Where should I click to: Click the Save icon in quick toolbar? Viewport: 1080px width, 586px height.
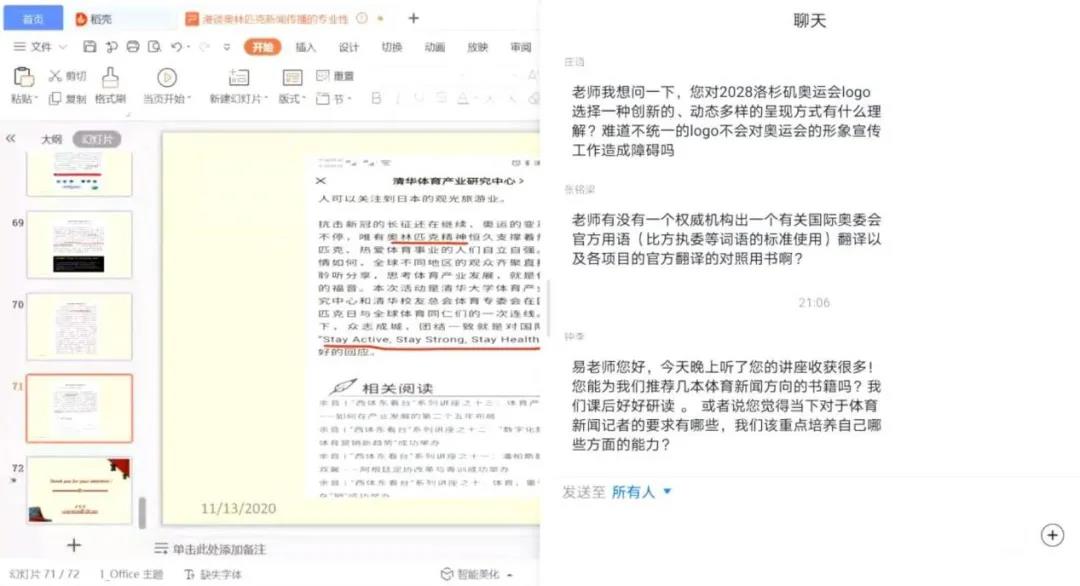(x=90, y=46)
